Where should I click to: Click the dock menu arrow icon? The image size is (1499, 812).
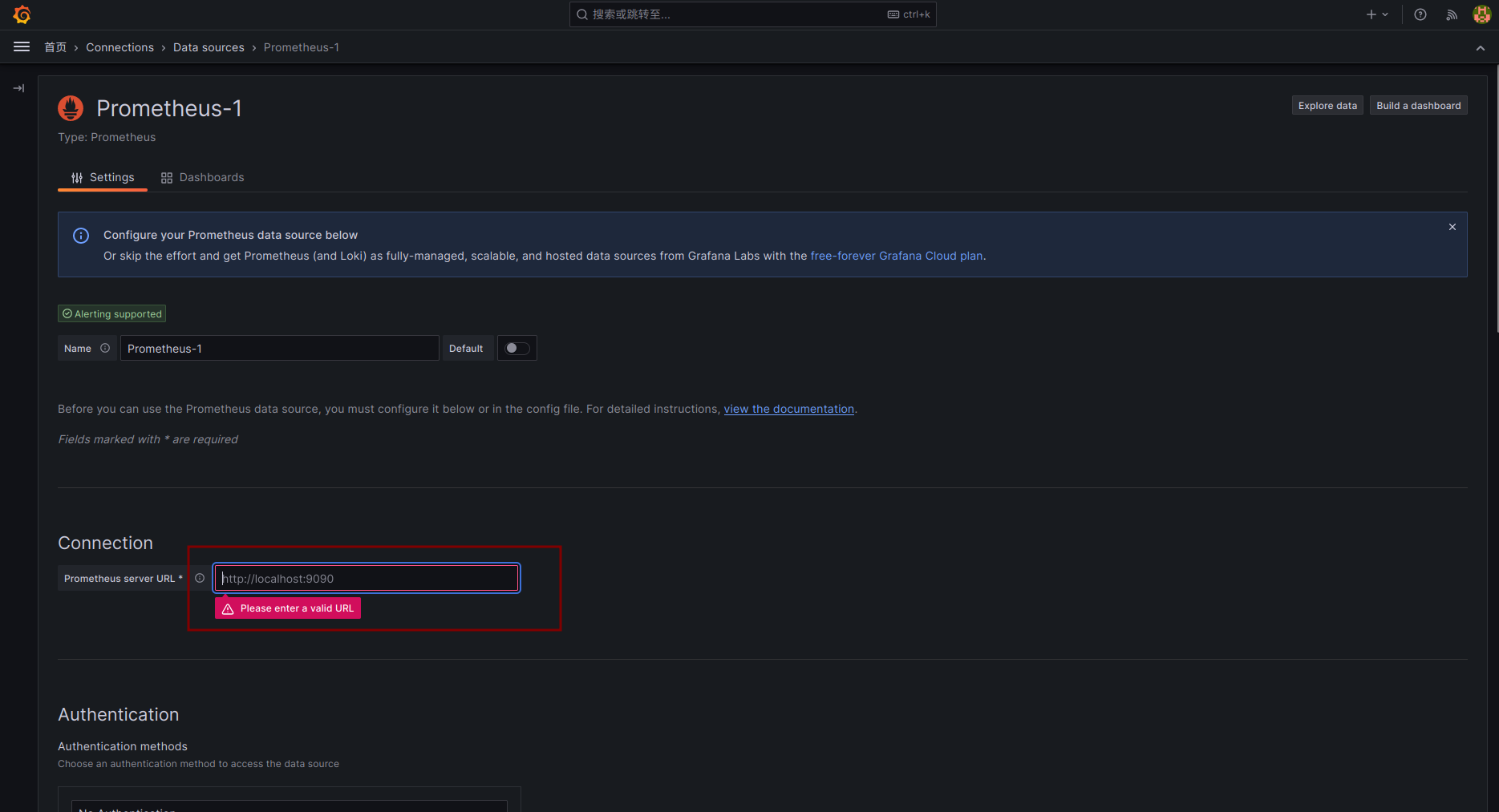[18, 88]
